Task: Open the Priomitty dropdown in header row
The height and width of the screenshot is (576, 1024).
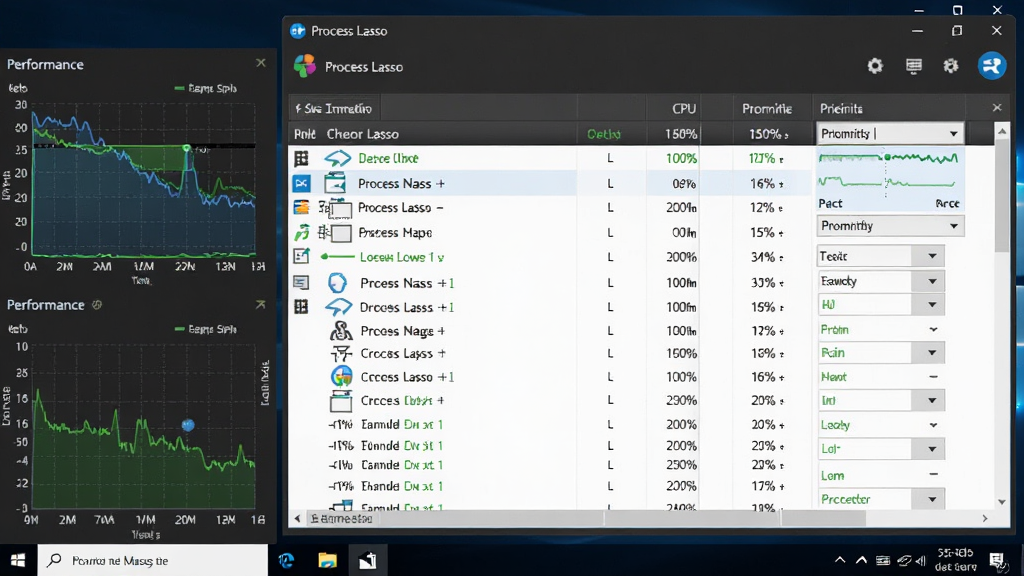Action: [889, 134]
